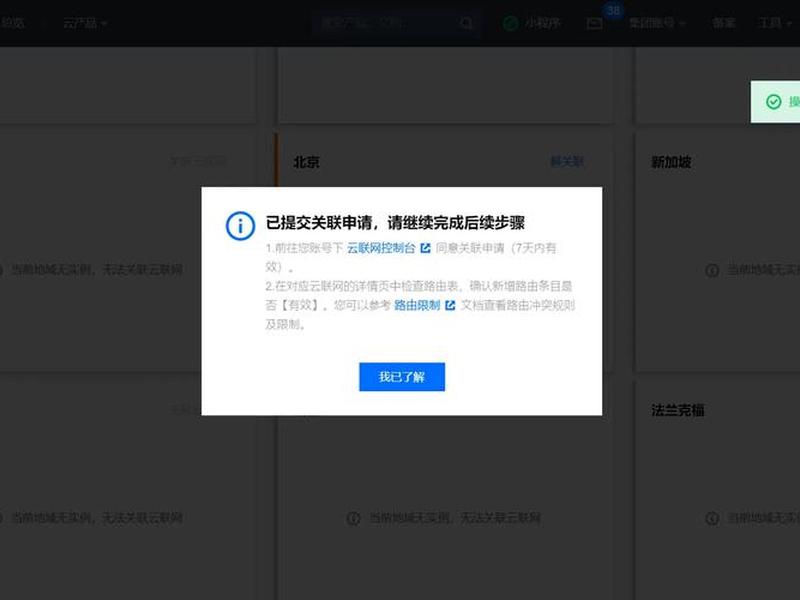800x600 pixels.
Task: Click external-link icon beside 路由限制
Action: [x=450, y=305]
